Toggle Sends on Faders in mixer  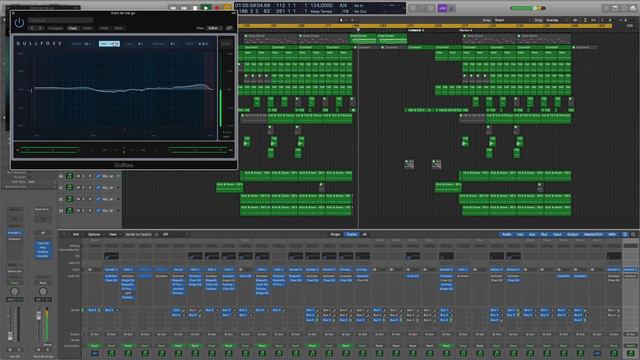pyautogui.click(x=138, y=235)
